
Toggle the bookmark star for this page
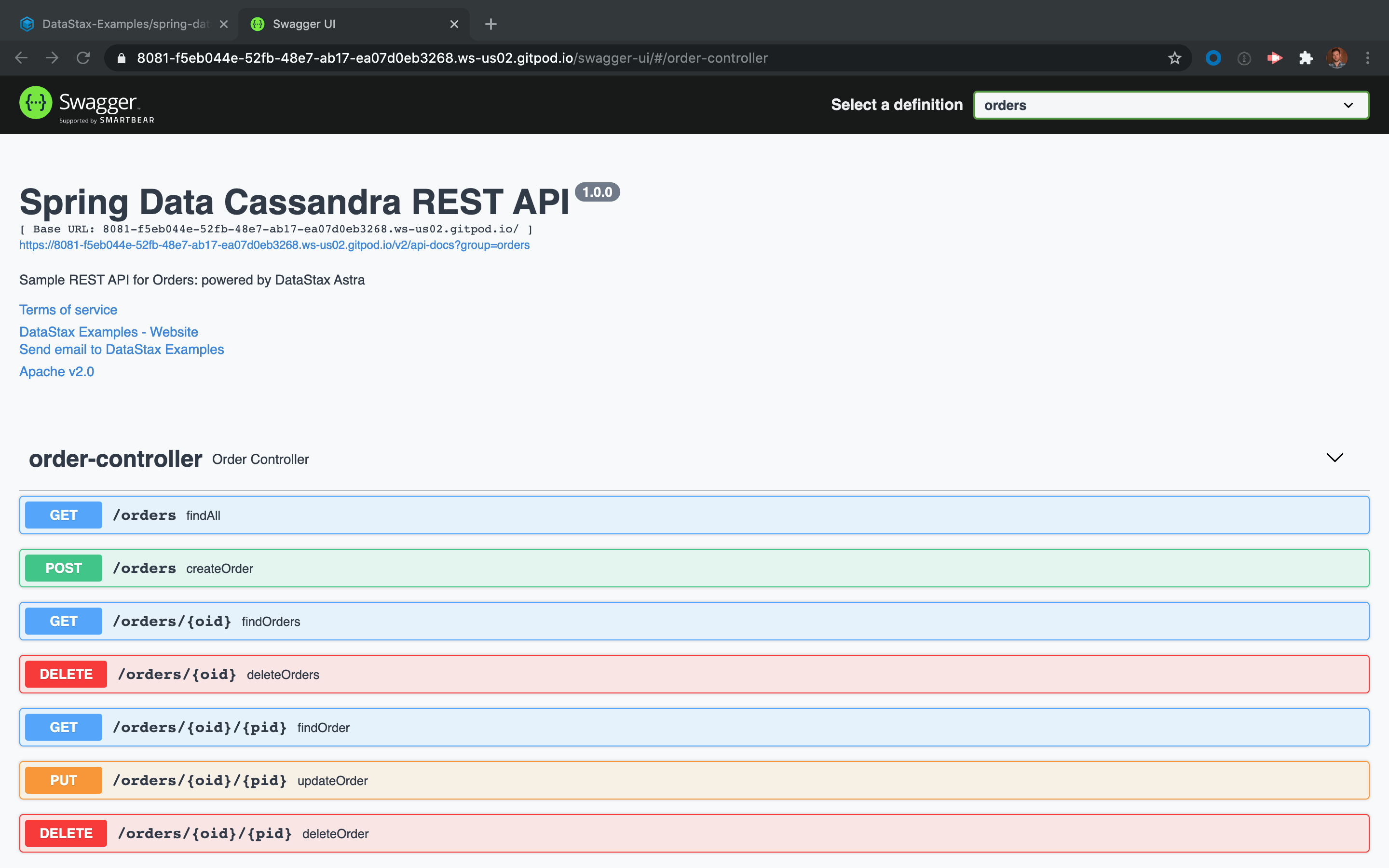[1174, 57]
